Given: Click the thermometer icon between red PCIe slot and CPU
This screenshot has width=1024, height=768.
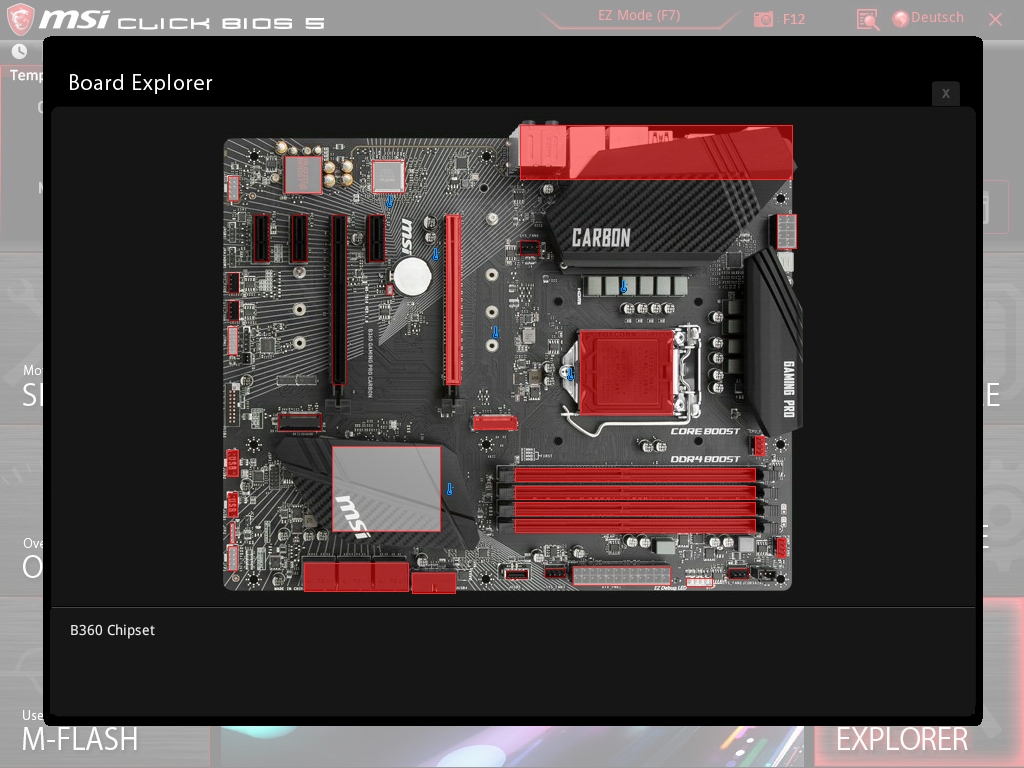Looking at the screenshot, I should click(495, 332).
